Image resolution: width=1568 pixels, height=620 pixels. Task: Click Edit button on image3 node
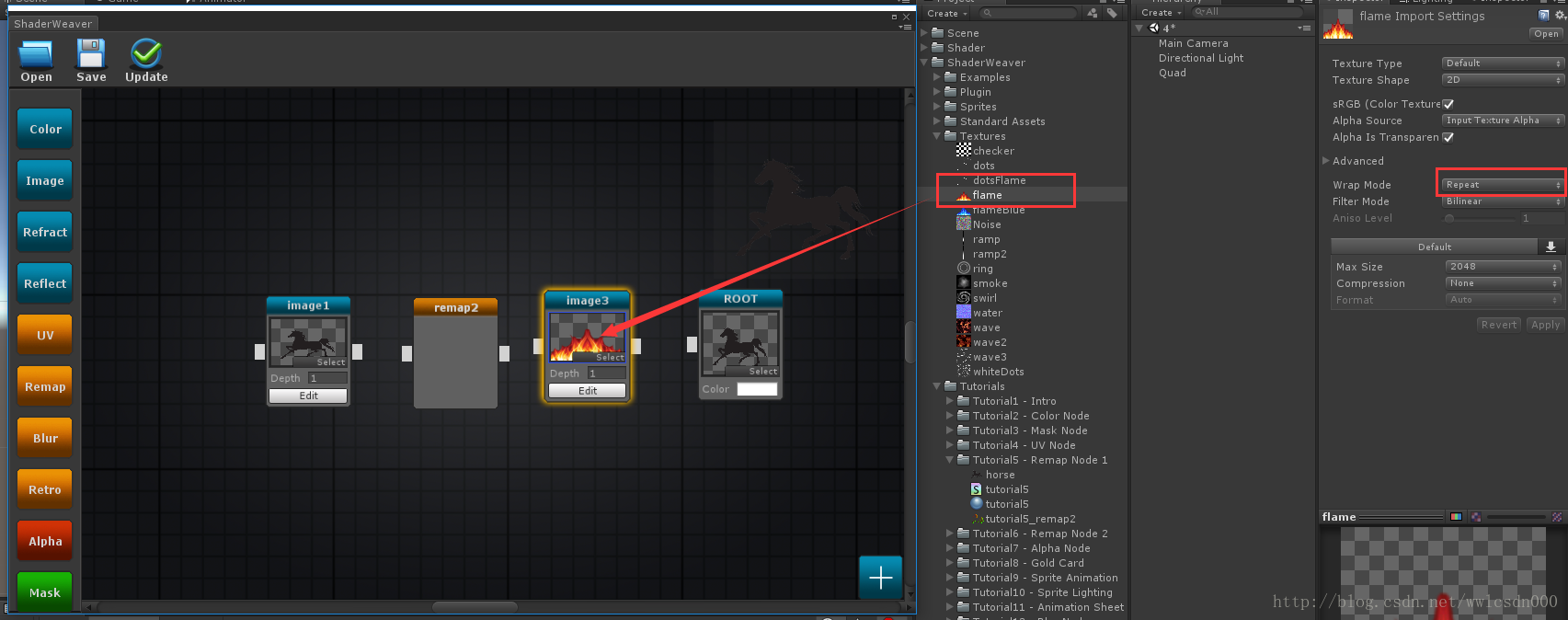coord(588,391)
